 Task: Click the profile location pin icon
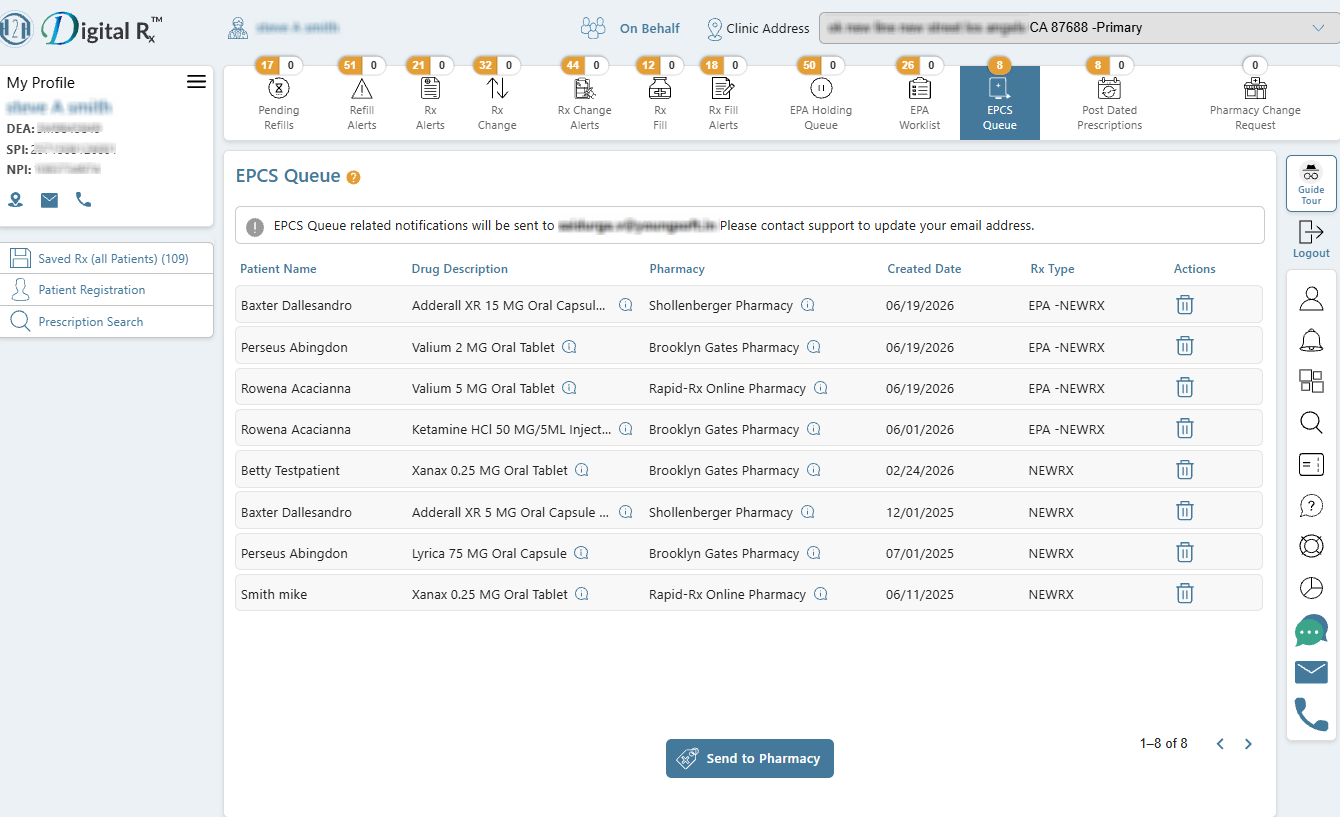[16, 200]
